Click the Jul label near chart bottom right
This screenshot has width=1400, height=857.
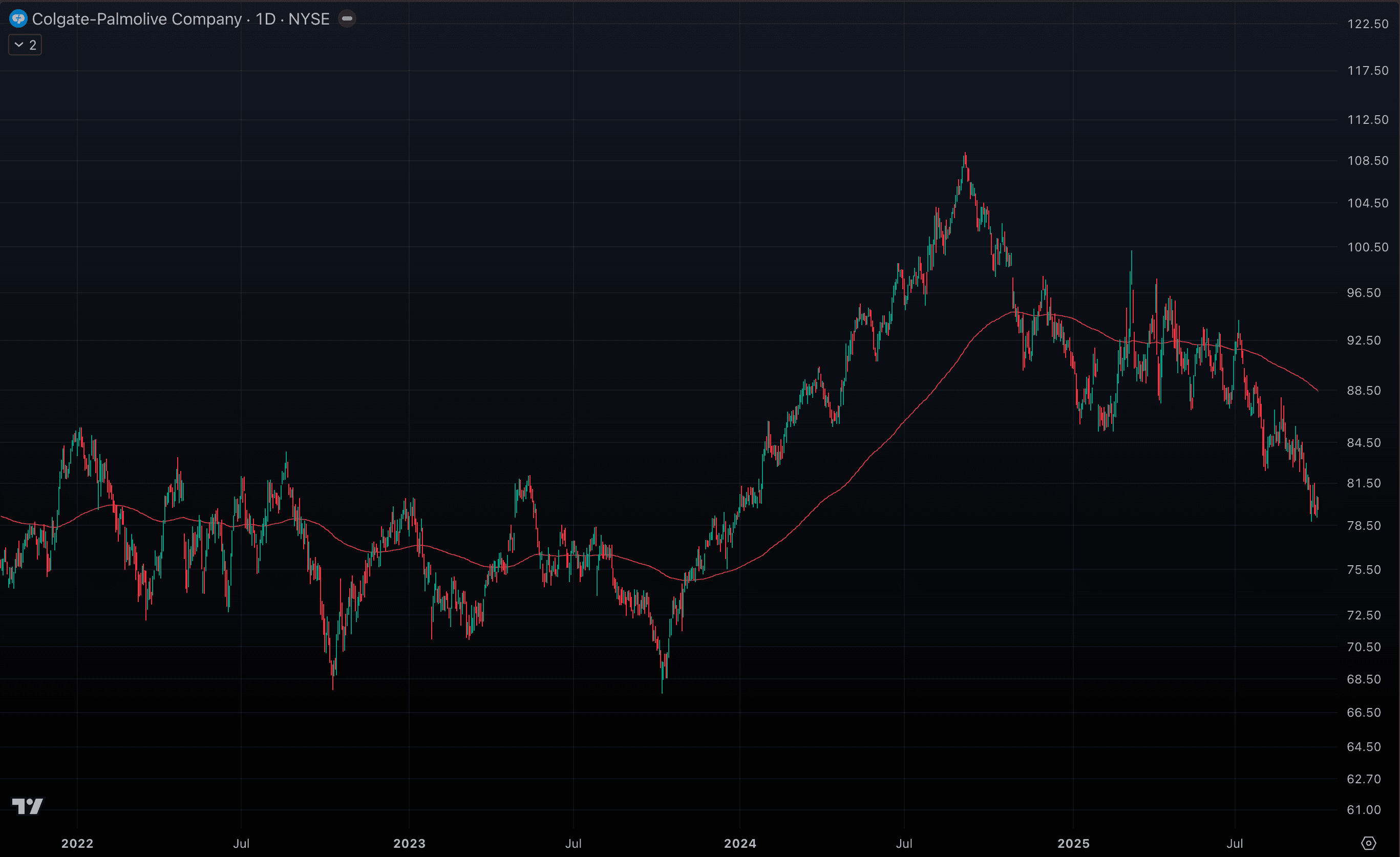coord(1234,844)
